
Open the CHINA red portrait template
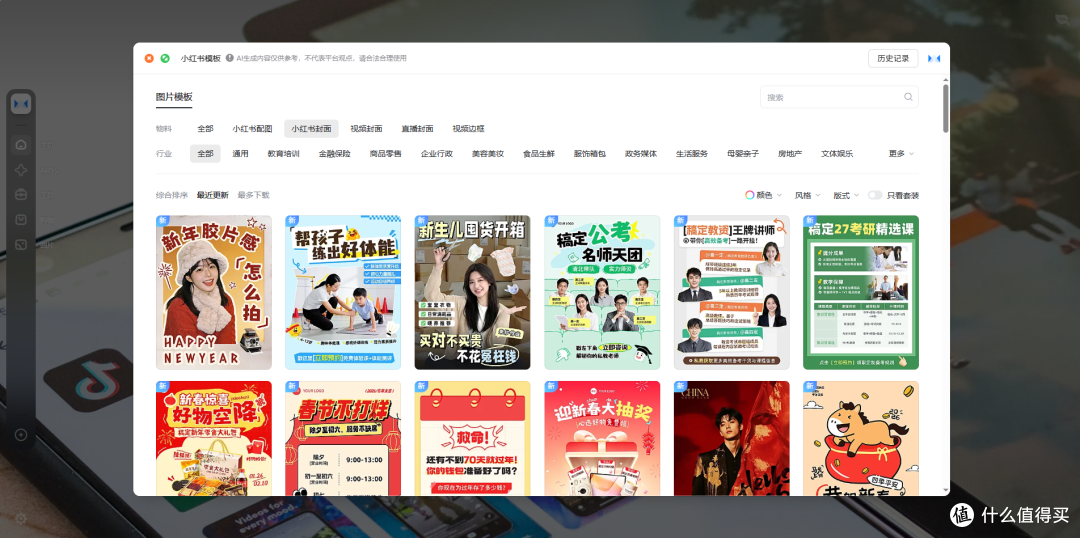tap(731, 438)
